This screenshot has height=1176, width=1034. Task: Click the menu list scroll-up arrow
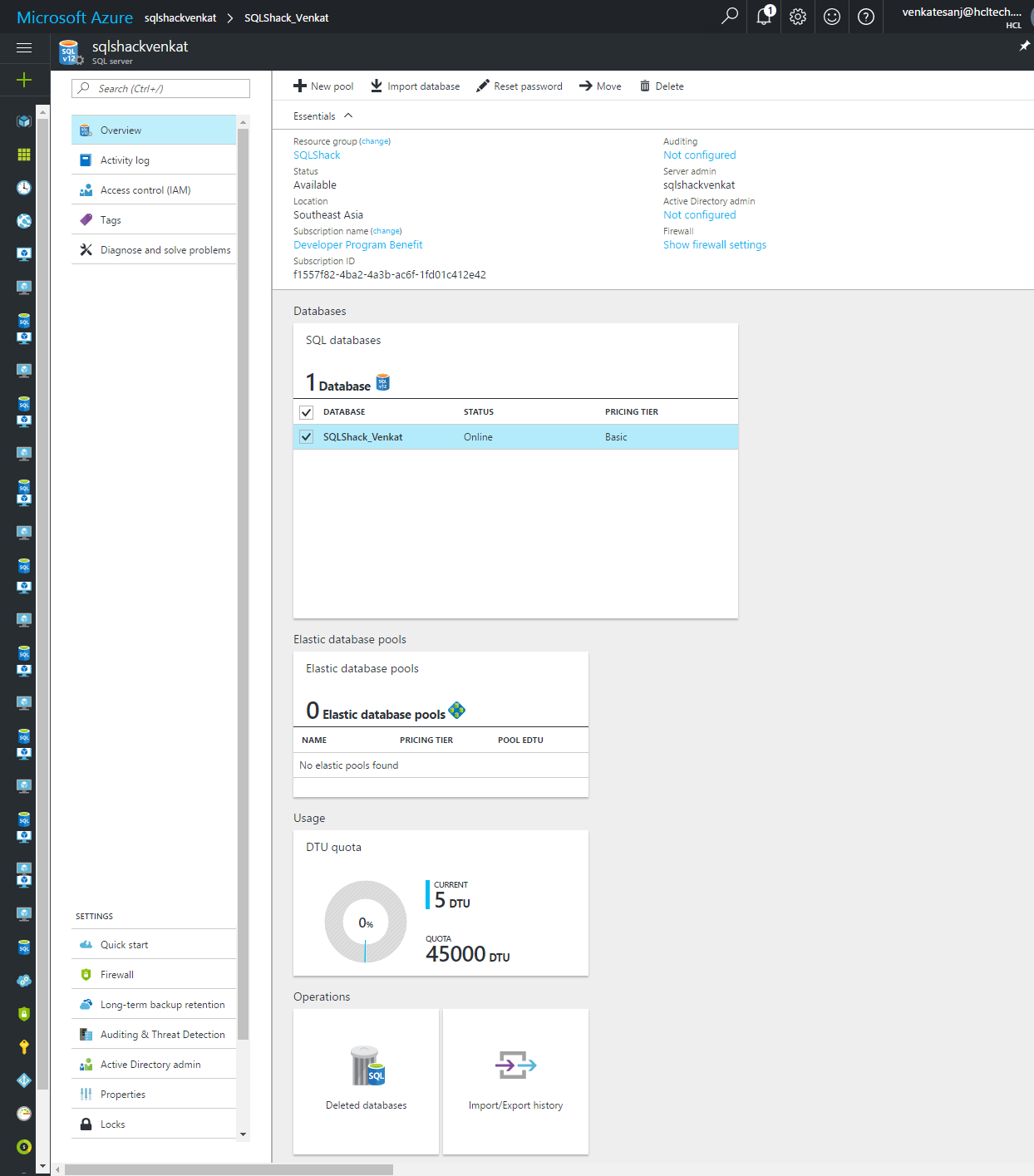pyautogui.click(x=243, y=122)
